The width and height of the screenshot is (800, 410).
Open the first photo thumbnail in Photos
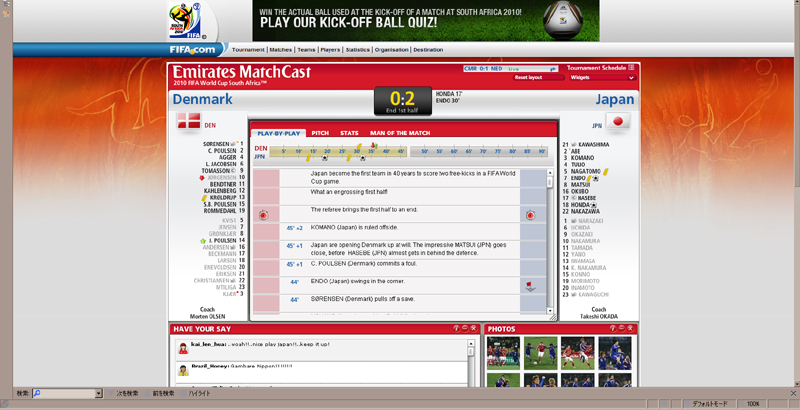[x=503, y=353]
